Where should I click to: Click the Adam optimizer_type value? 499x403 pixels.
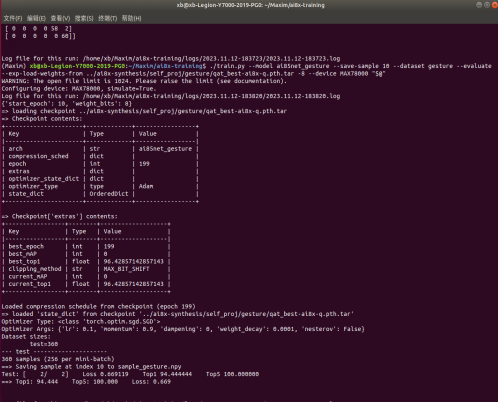click(x=146, y=186)
